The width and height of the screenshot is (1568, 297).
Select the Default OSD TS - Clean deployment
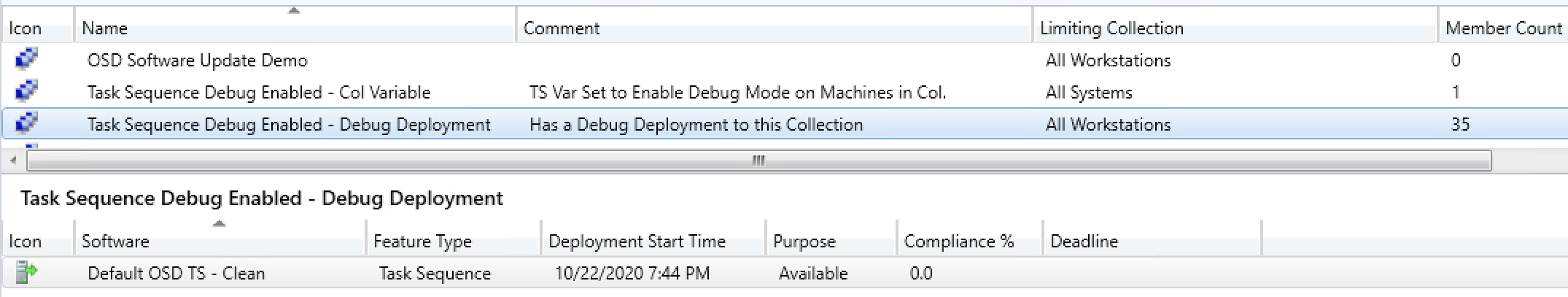[176, 274]
